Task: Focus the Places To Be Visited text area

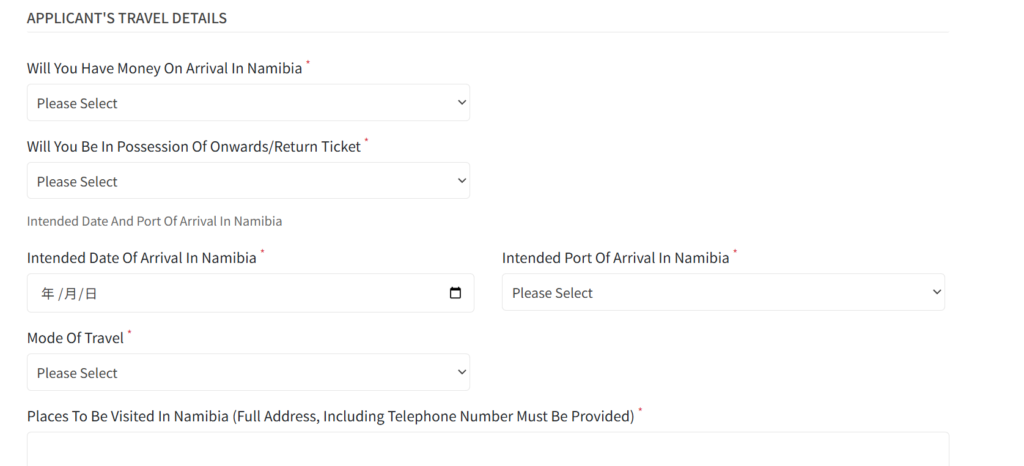Action: click(x=487, y=450)
